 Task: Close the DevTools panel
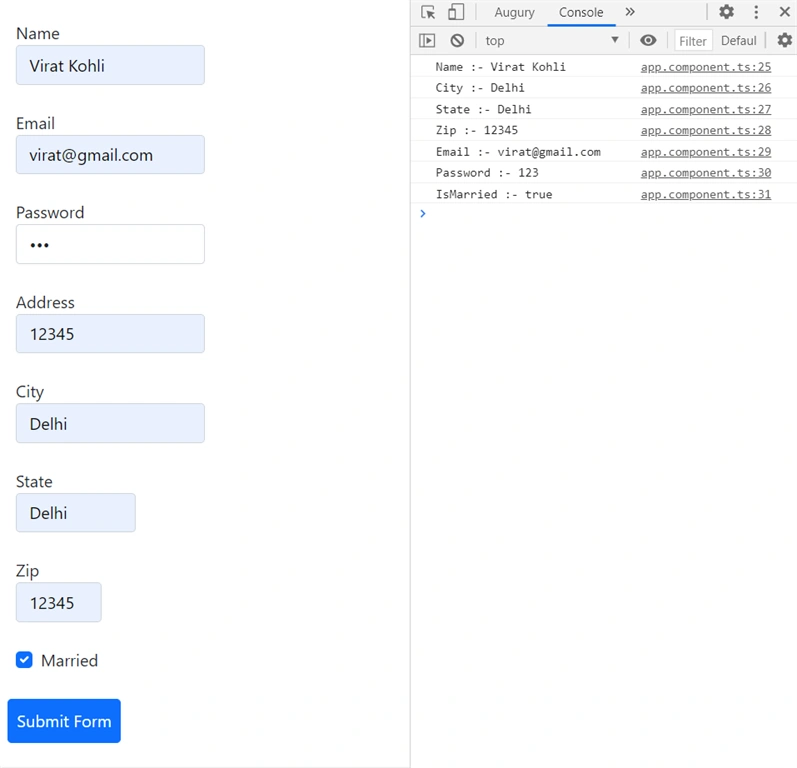tap(784, 12)
